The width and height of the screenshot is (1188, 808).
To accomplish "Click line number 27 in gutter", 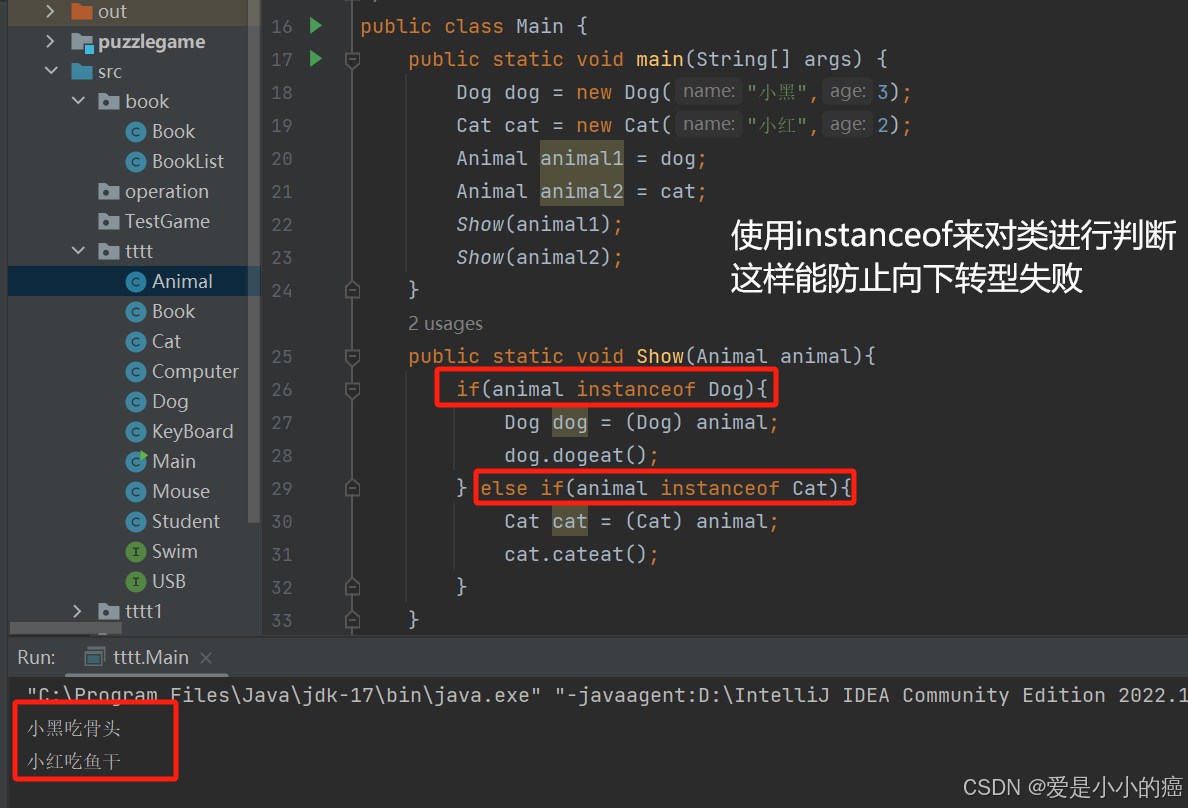I will [x=282, y=422].
